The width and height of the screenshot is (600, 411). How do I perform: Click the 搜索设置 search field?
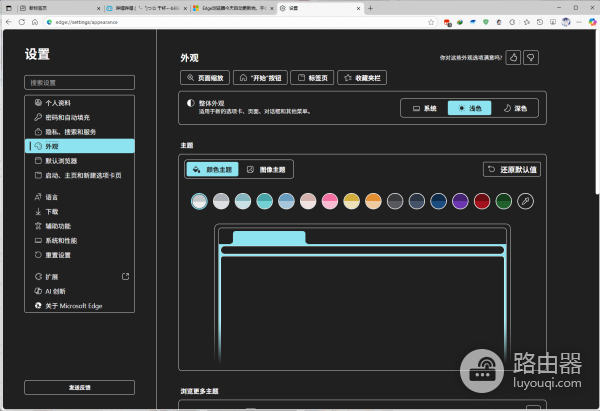(80, 83)
